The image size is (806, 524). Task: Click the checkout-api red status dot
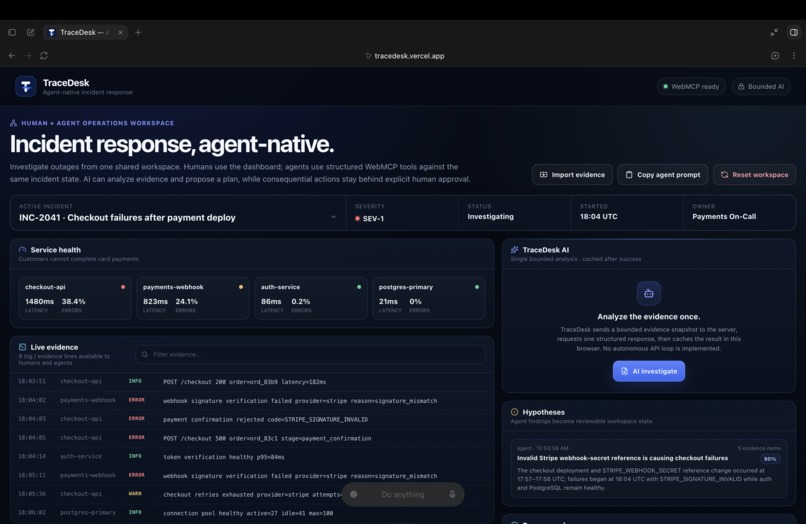tap(123, 287)
